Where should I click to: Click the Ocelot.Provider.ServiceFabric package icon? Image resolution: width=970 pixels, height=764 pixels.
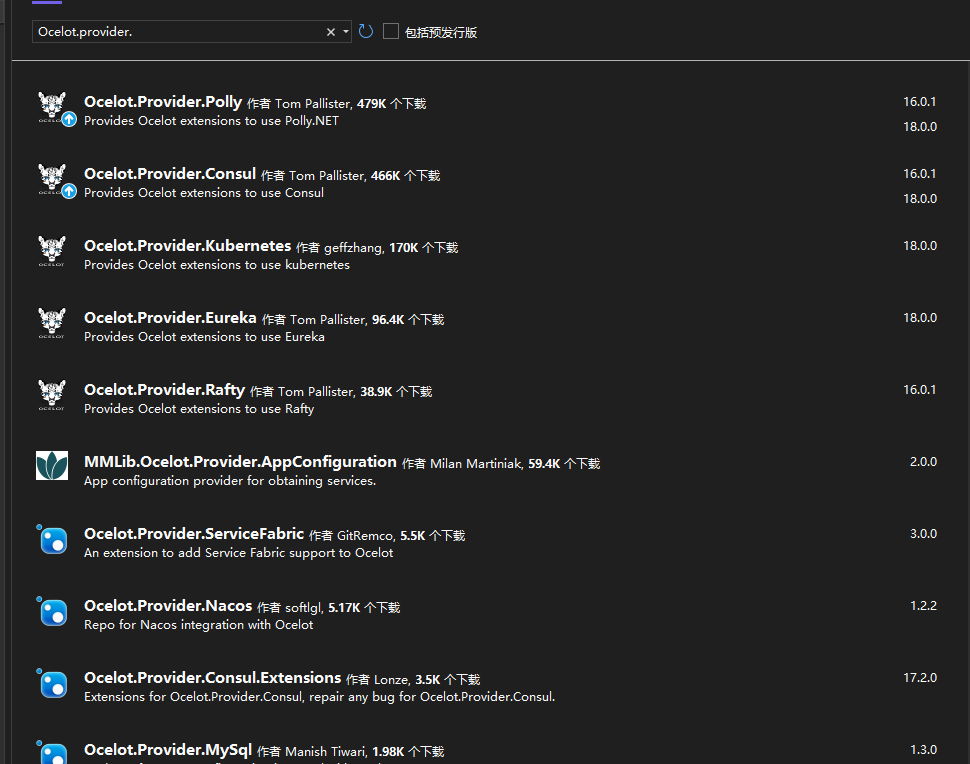click(x=53, y=539)
